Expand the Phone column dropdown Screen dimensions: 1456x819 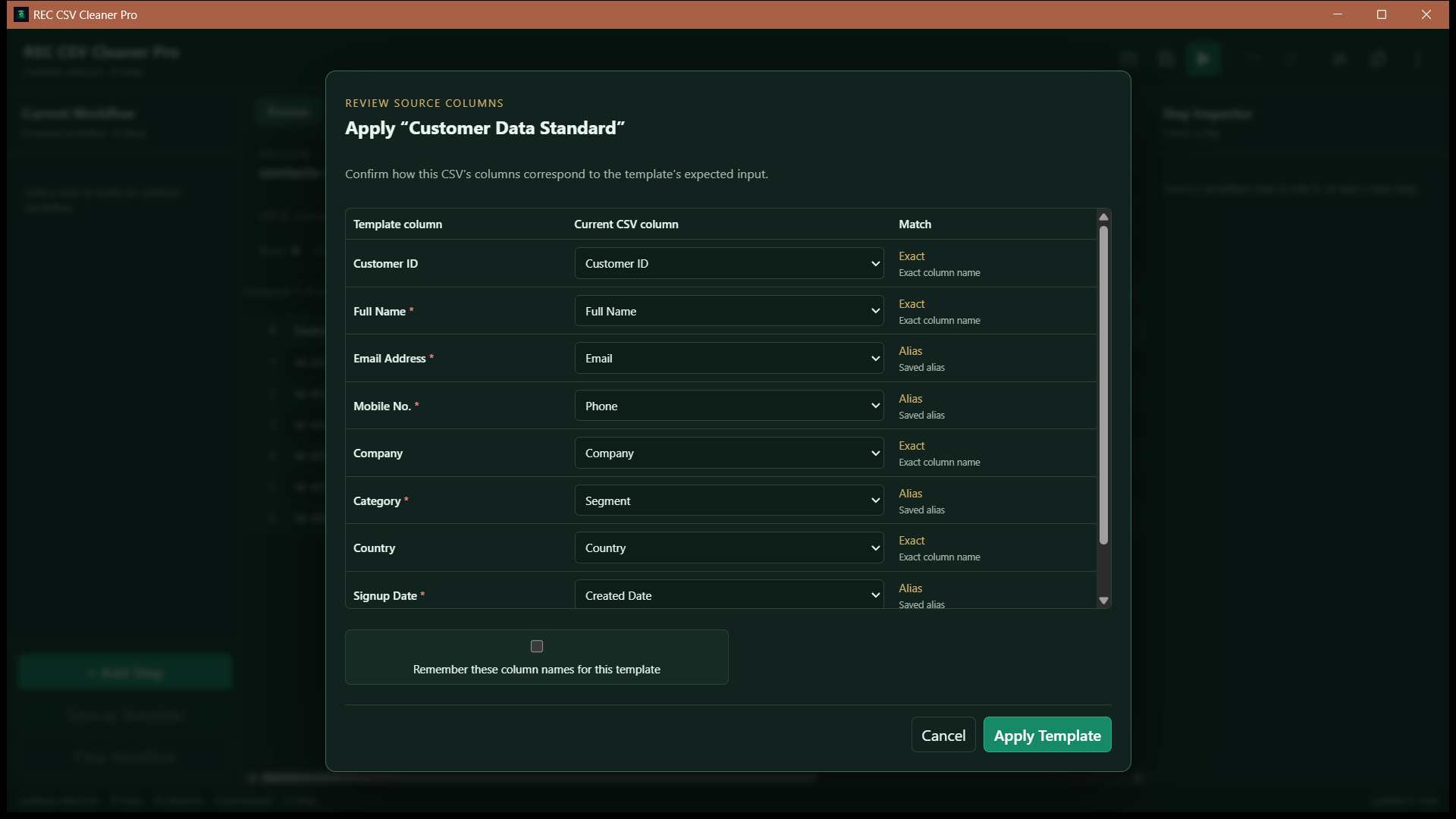729,406
